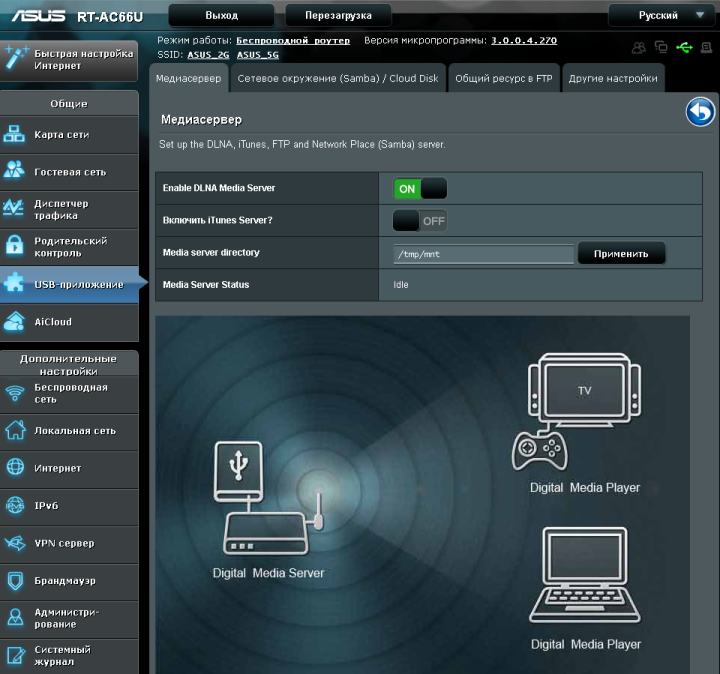The height and width of the screenshot is (674, 720).
Task: Click the Беспроводная сеть Wi-Fi icon
Action: (15, 393)
